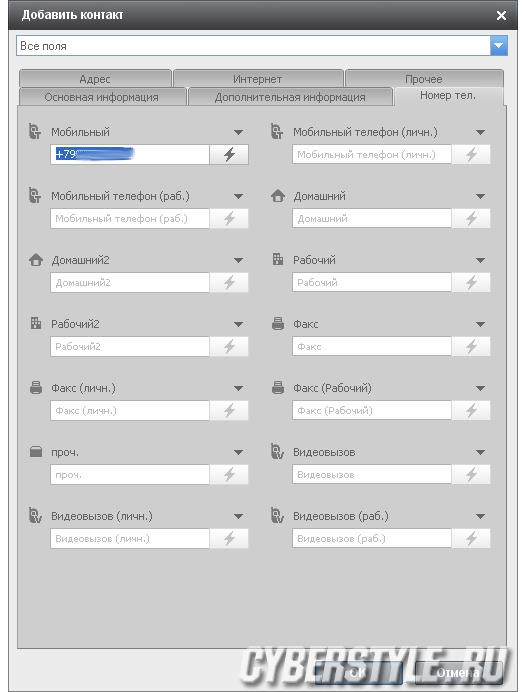This screenshot has width=525, height=692.
Task: Click the mobile phone icon next to Мобильный
Action: 35,131
